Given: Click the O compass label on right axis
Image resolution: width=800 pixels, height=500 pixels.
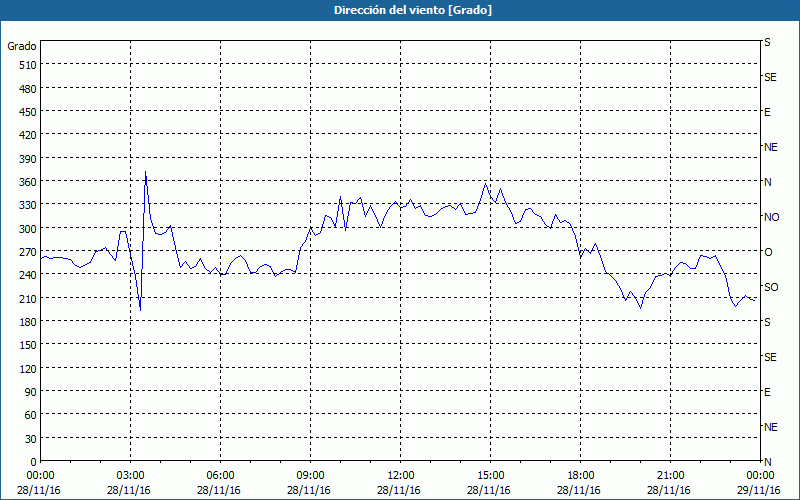Looking at the screenshot, I should pos(768,252).
